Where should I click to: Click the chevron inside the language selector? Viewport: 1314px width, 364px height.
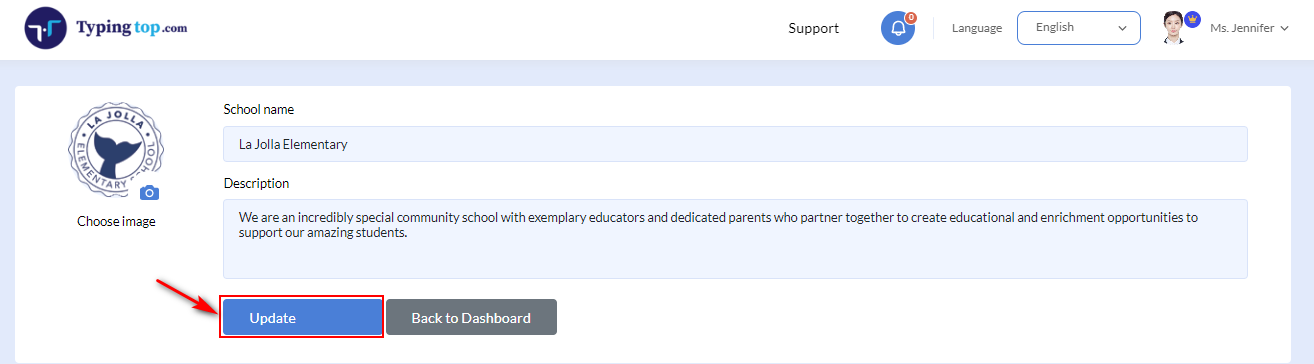(x=1122, y=28)
